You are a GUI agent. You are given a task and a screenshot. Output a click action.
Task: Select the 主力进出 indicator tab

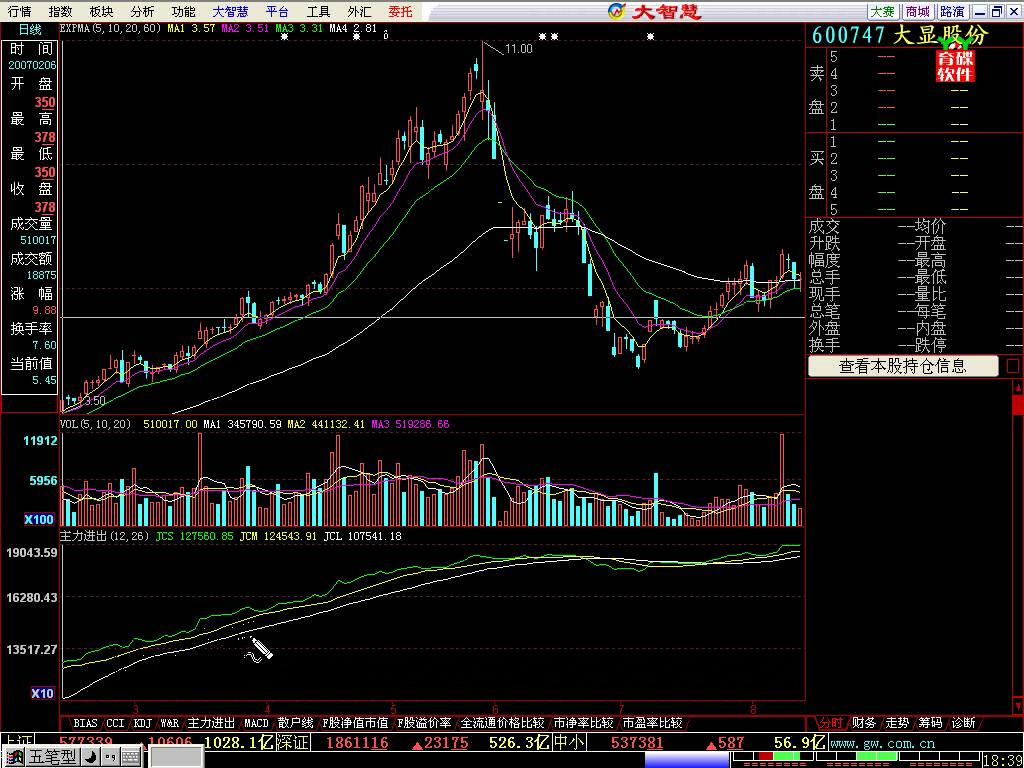pos(211,723)
